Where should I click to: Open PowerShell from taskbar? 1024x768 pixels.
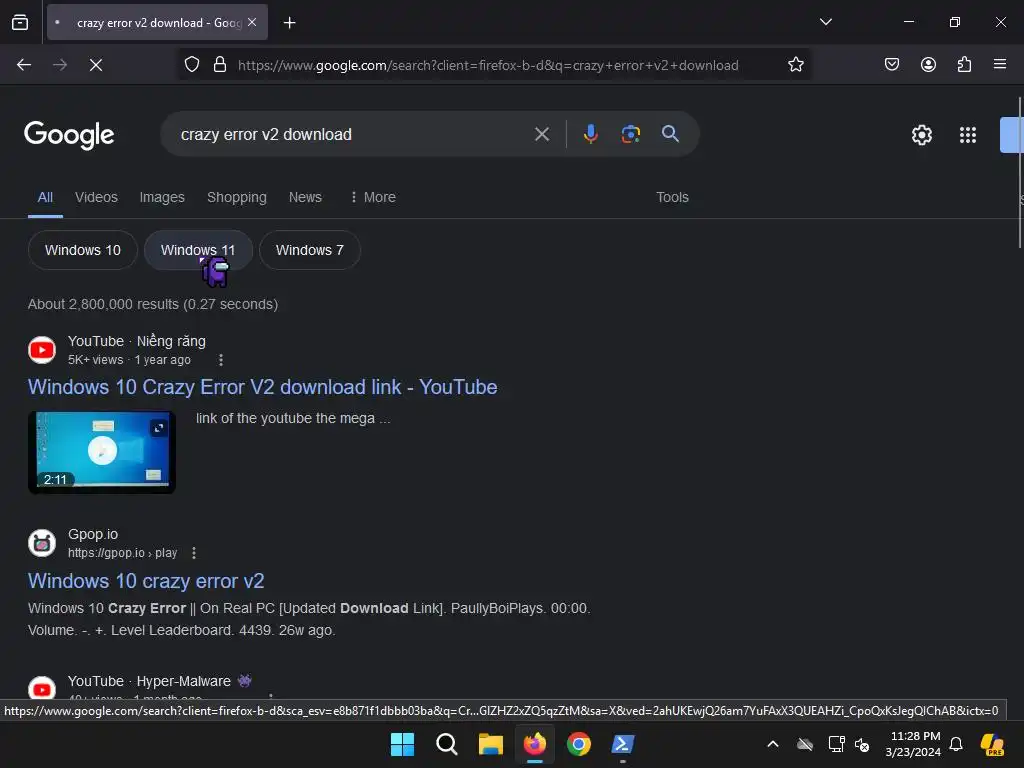point(622,744)
